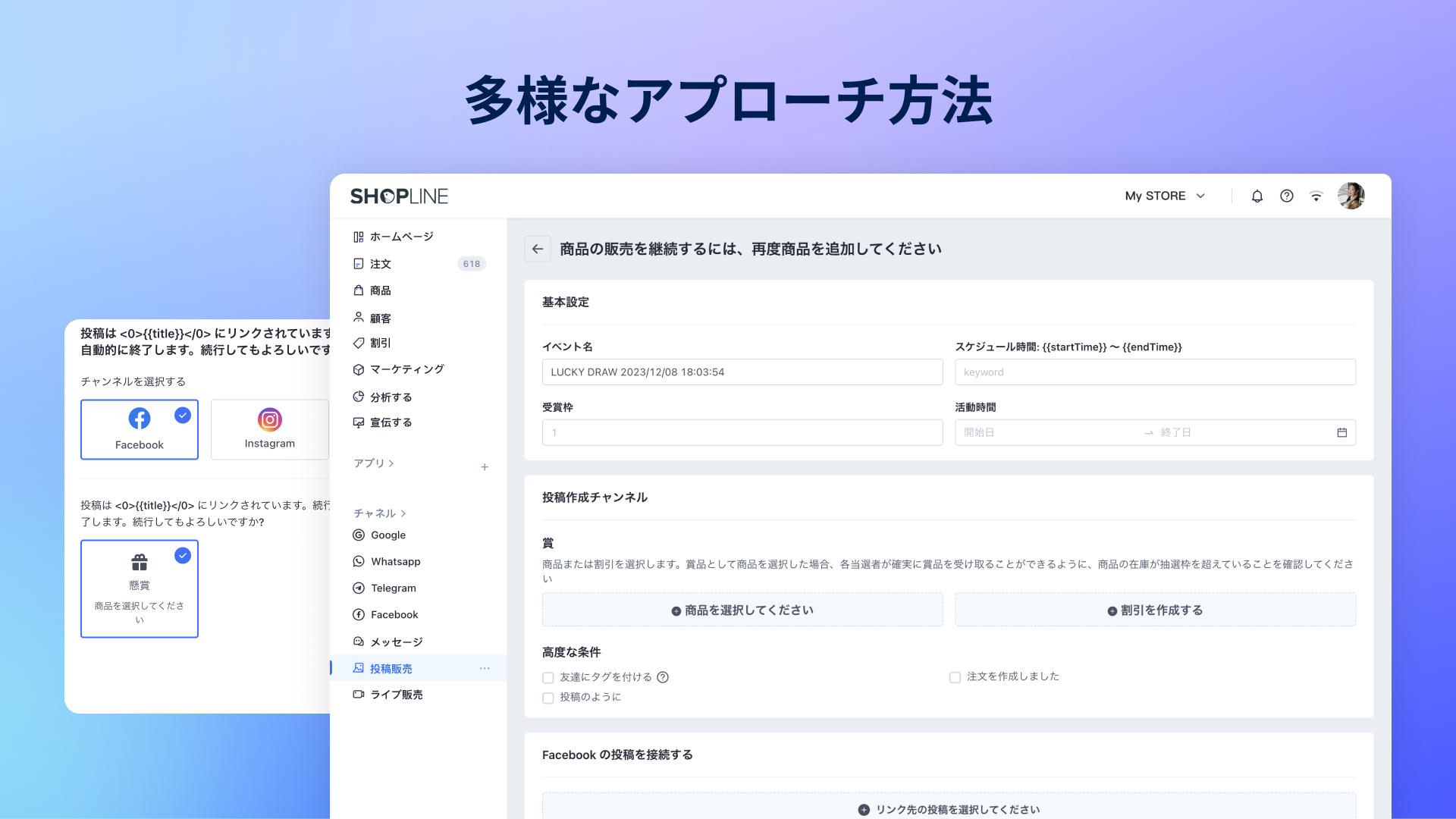Enable the 友達にタグを付ける checkbox
Image resolution: width=1456 pixels, height=819 pixels.
548,678
